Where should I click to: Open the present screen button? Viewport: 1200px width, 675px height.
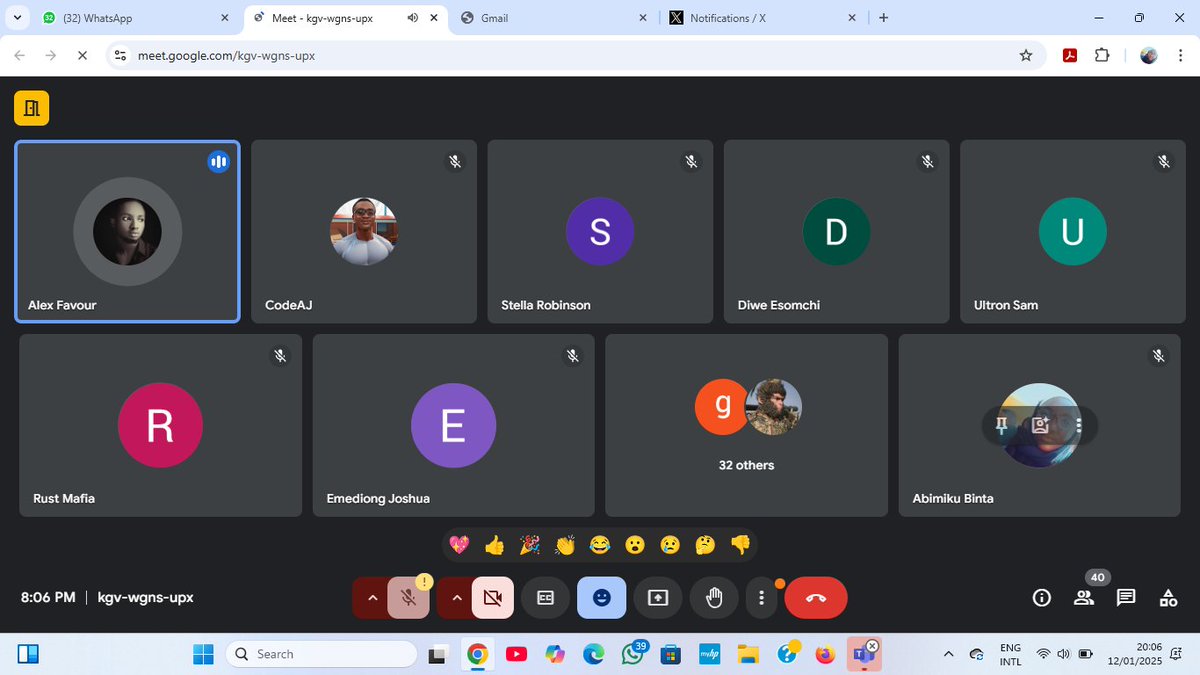(658, 598)
